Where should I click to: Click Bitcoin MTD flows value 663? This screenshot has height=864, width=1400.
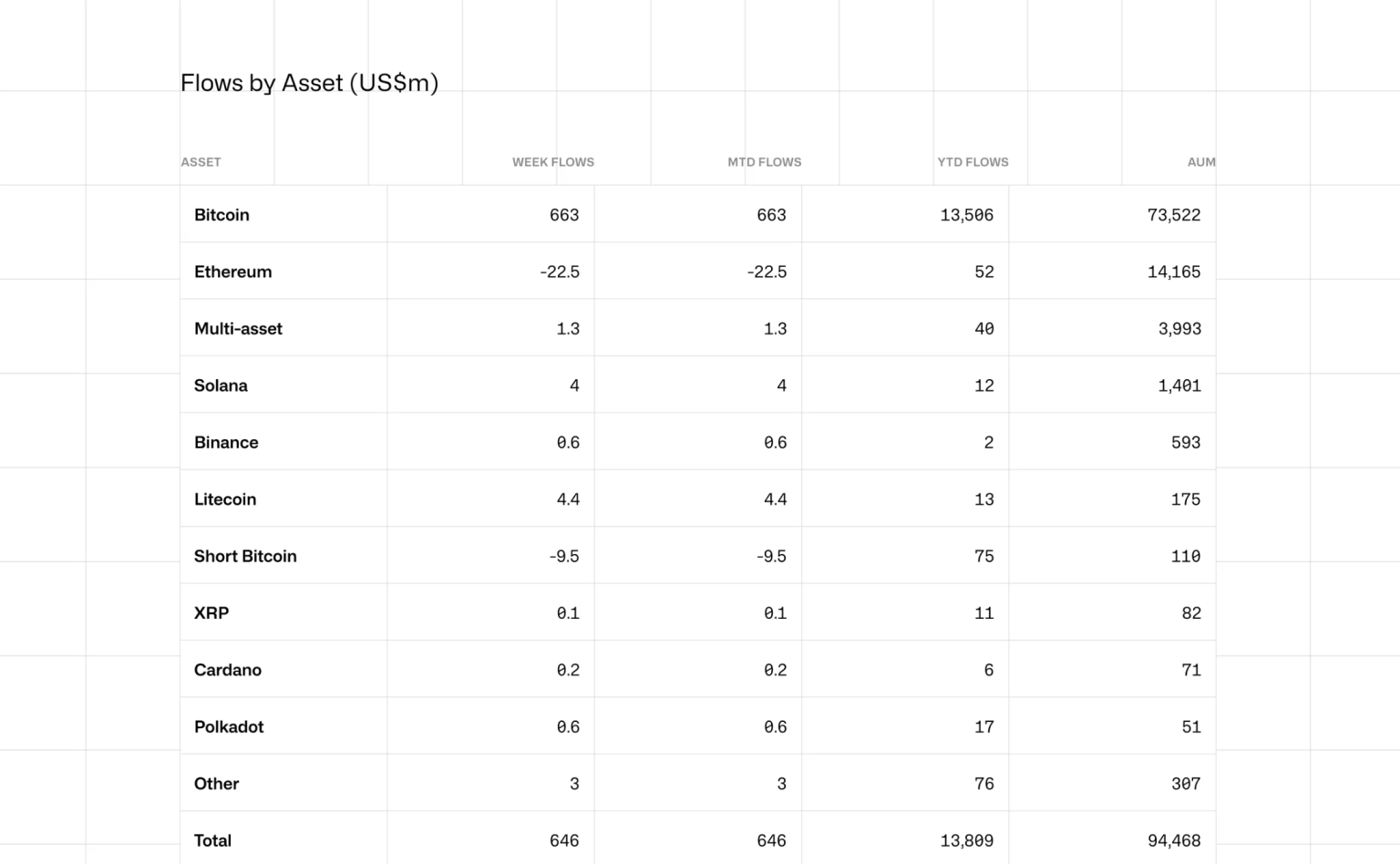coord(771,215)
